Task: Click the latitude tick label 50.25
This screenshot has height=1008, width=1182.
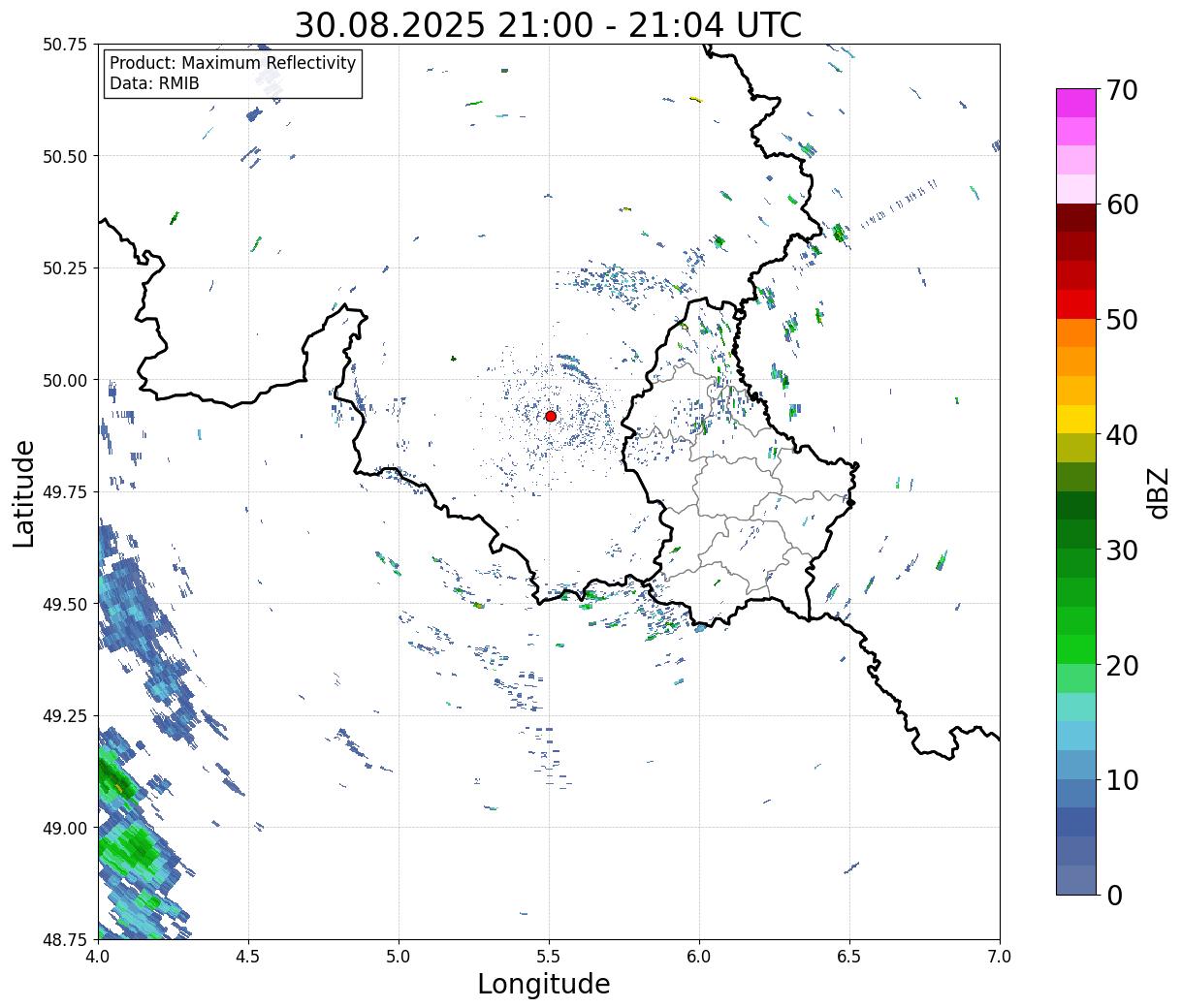Action: [x=65, y=268]
